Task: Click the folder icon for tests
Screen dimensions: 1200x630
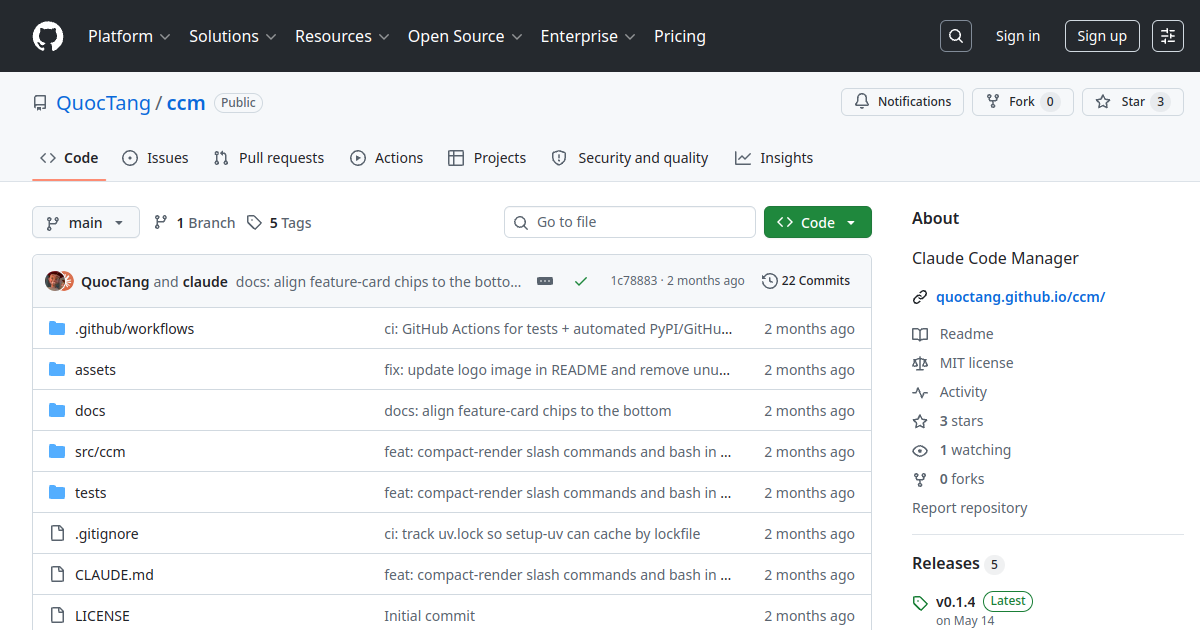Action: [57, 493]
